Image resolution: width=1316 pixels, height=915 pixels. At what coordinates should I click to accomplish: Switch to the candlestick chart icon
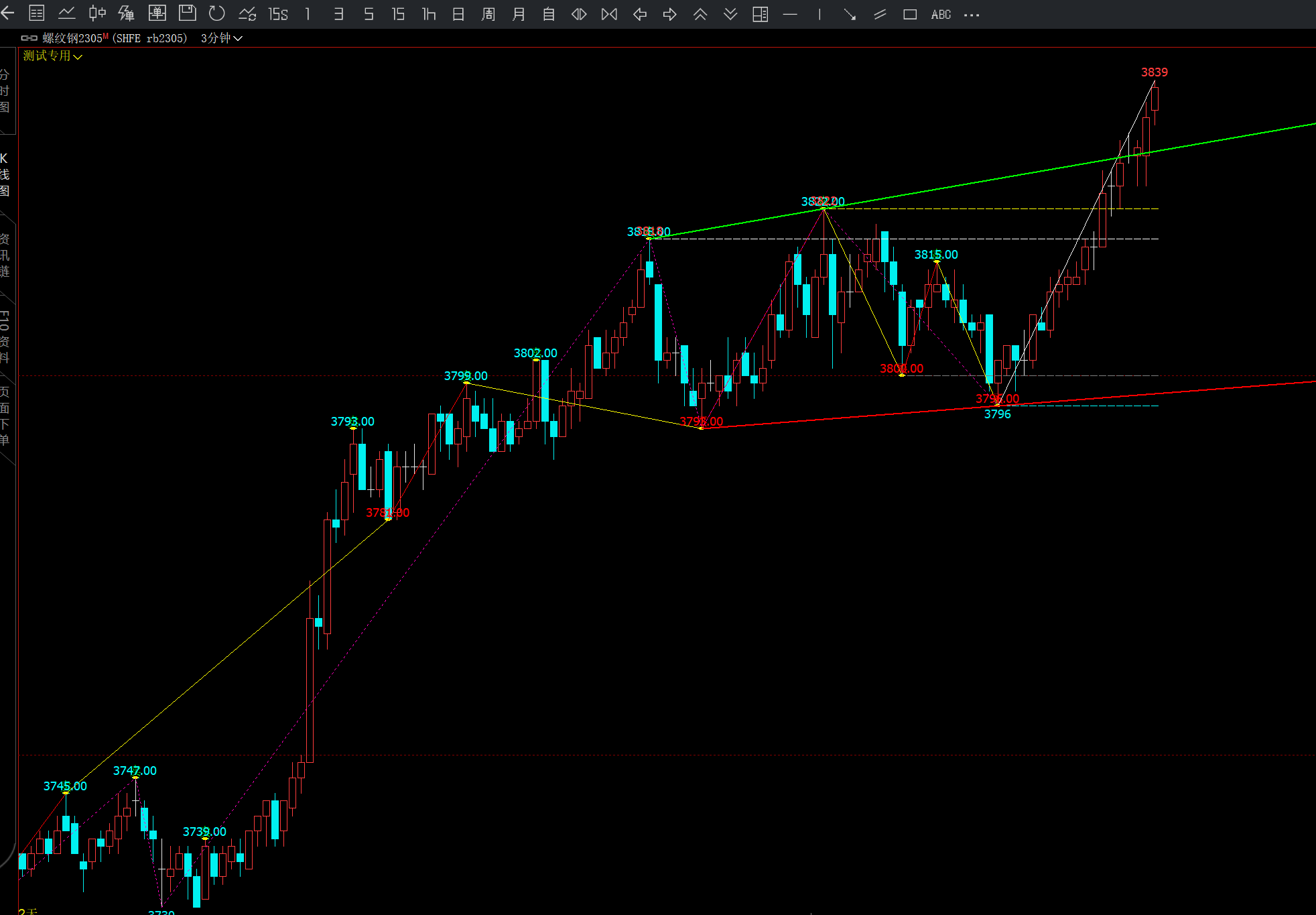click(97, 13)
